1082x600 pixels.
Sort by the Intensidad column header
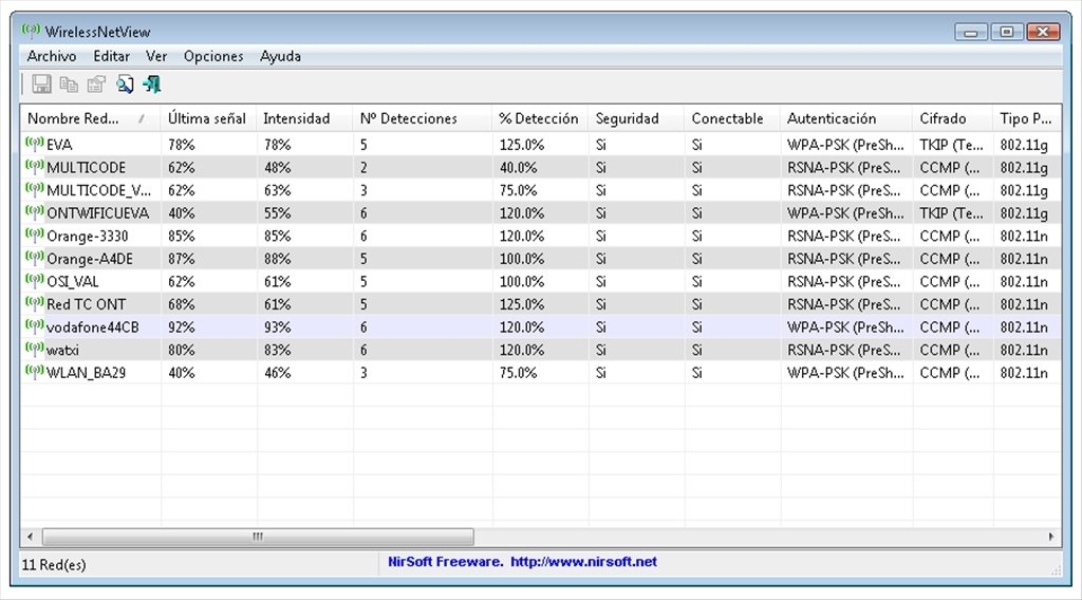pos(304,119)
